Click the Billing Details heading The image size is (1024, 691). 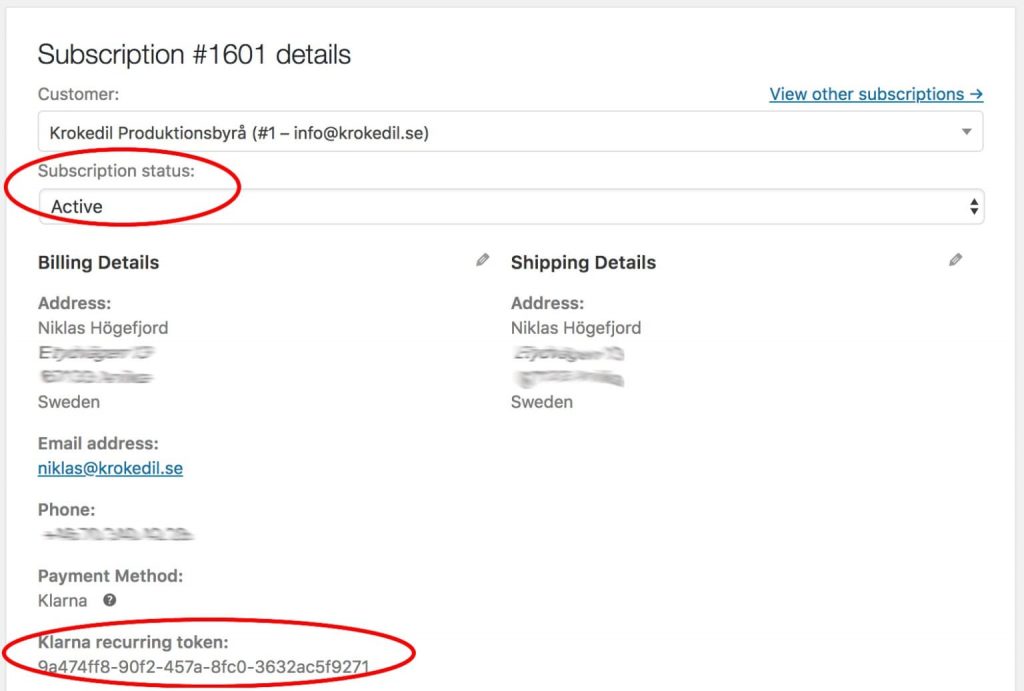[x=98, y=263]
